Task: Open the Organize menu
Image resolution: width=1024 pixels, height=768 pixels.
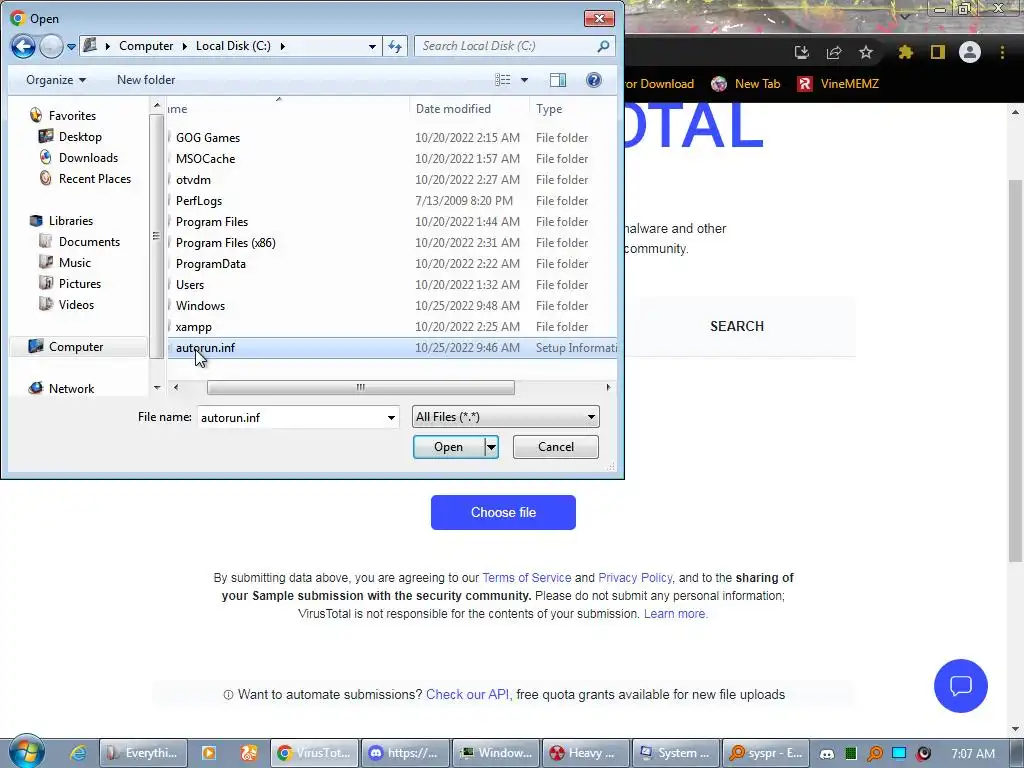Action: (x=56, y=80)
